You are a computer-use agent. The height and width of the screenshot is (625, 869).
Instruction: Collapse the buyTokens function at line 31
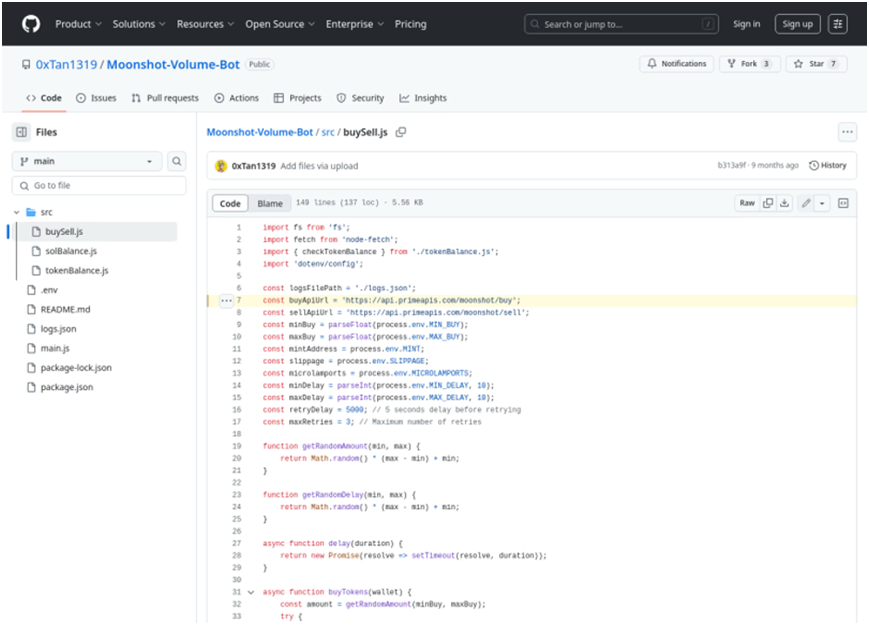click(x=251, y=592)
